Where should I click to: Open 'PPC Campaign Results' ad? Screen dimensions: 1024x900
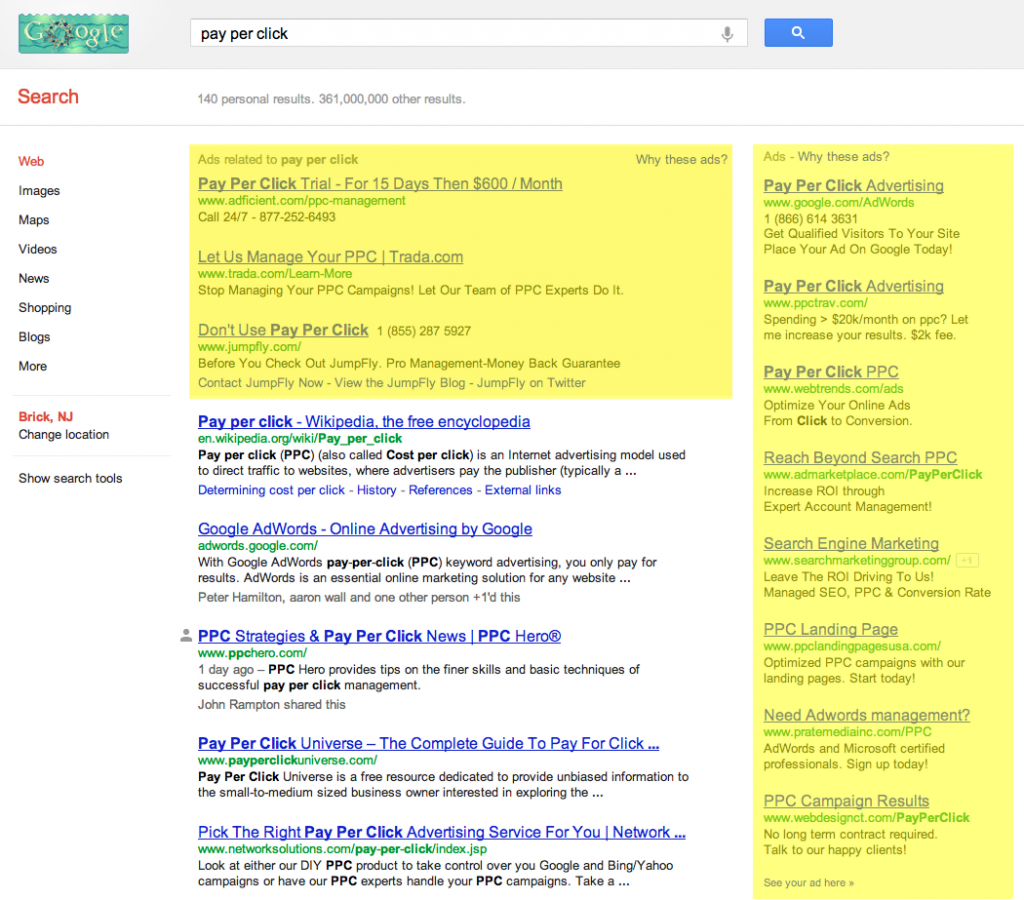tap(846, 801)
